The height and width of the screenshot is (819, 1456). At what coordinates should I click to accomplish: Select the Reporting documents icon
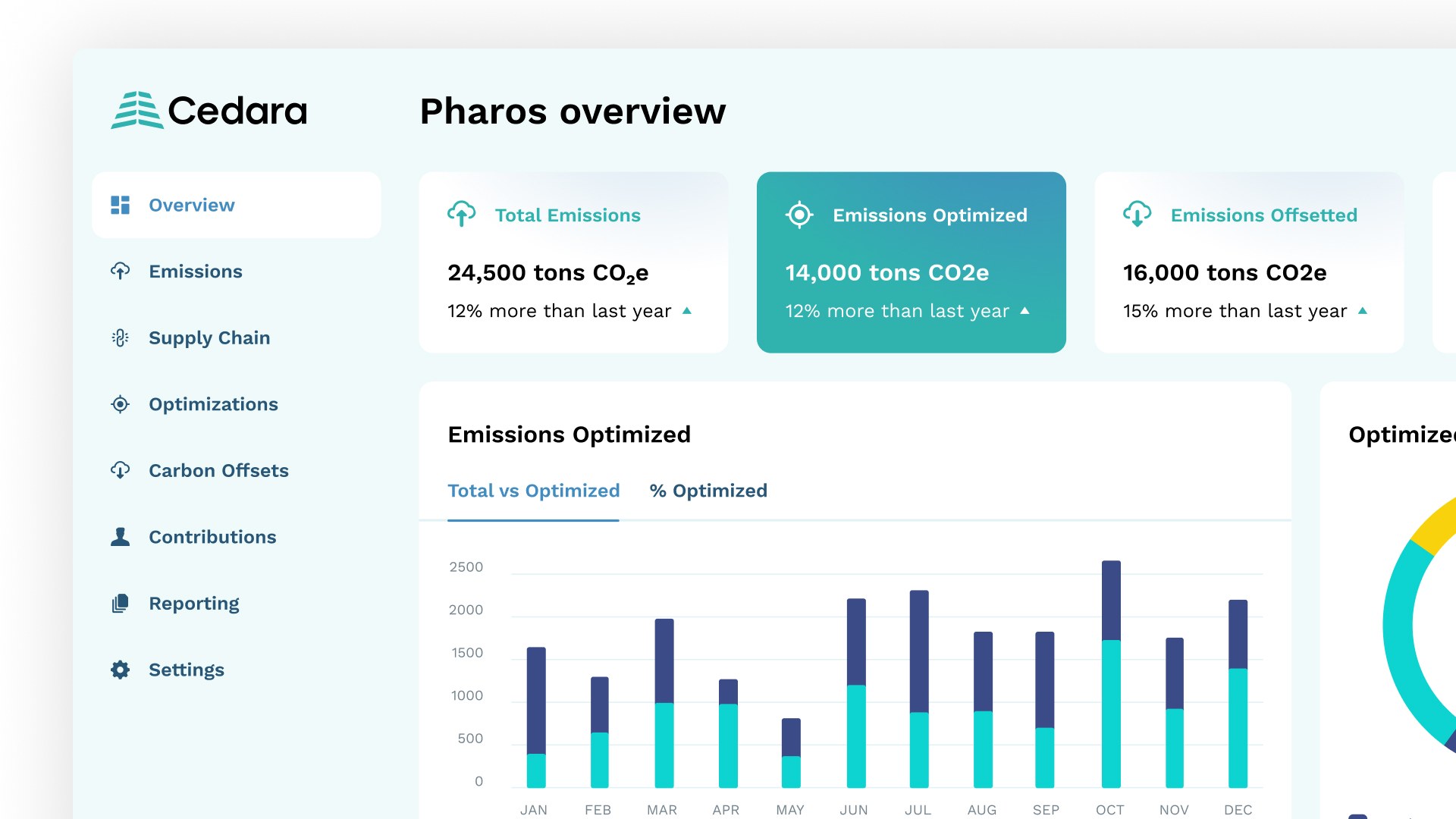tap(120, 603)
